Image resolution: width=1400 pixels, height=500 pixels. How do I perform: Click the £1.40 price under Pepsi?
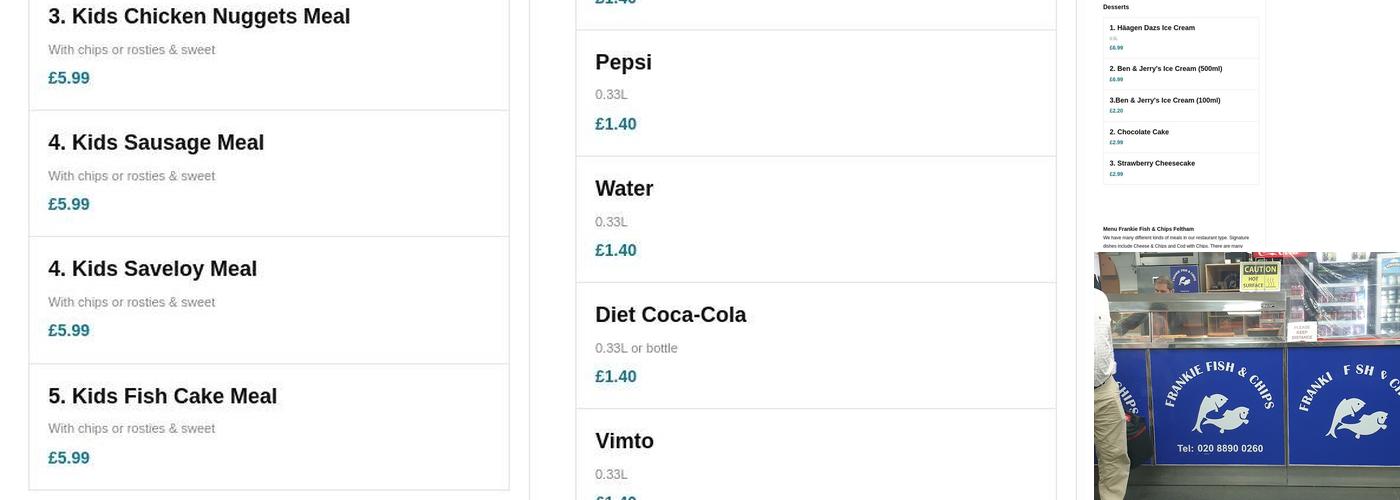[616, 124]
